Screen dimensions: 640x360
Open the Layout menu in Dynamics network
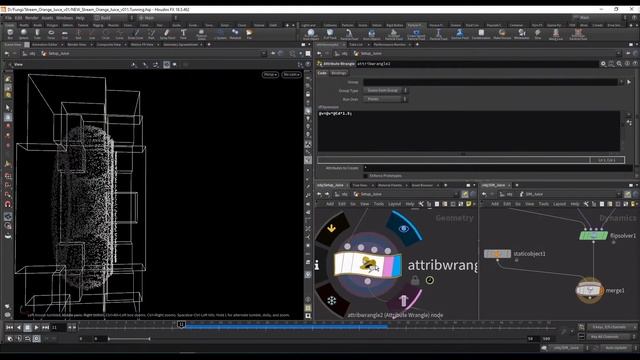point(559,204)
